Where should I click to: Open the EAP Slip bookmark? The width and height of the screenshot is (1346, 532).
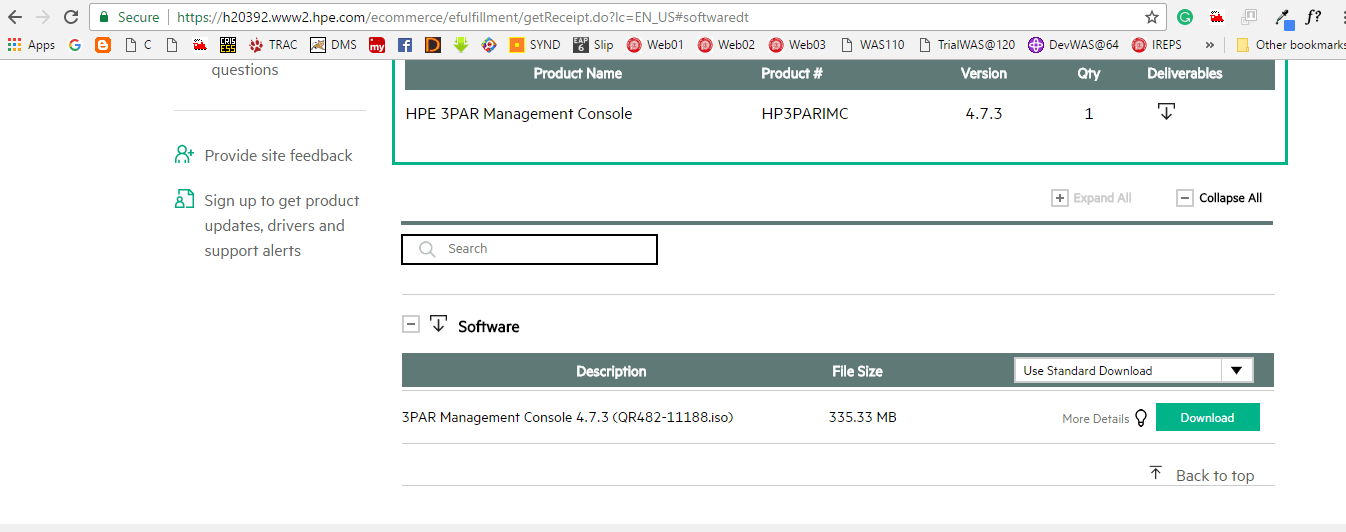(x=593, y=45)
